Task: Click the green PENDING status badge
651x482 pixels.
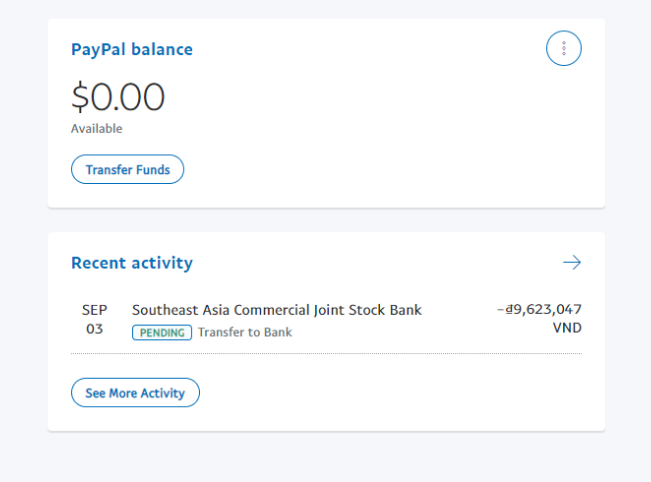Action: coord(162,332)
